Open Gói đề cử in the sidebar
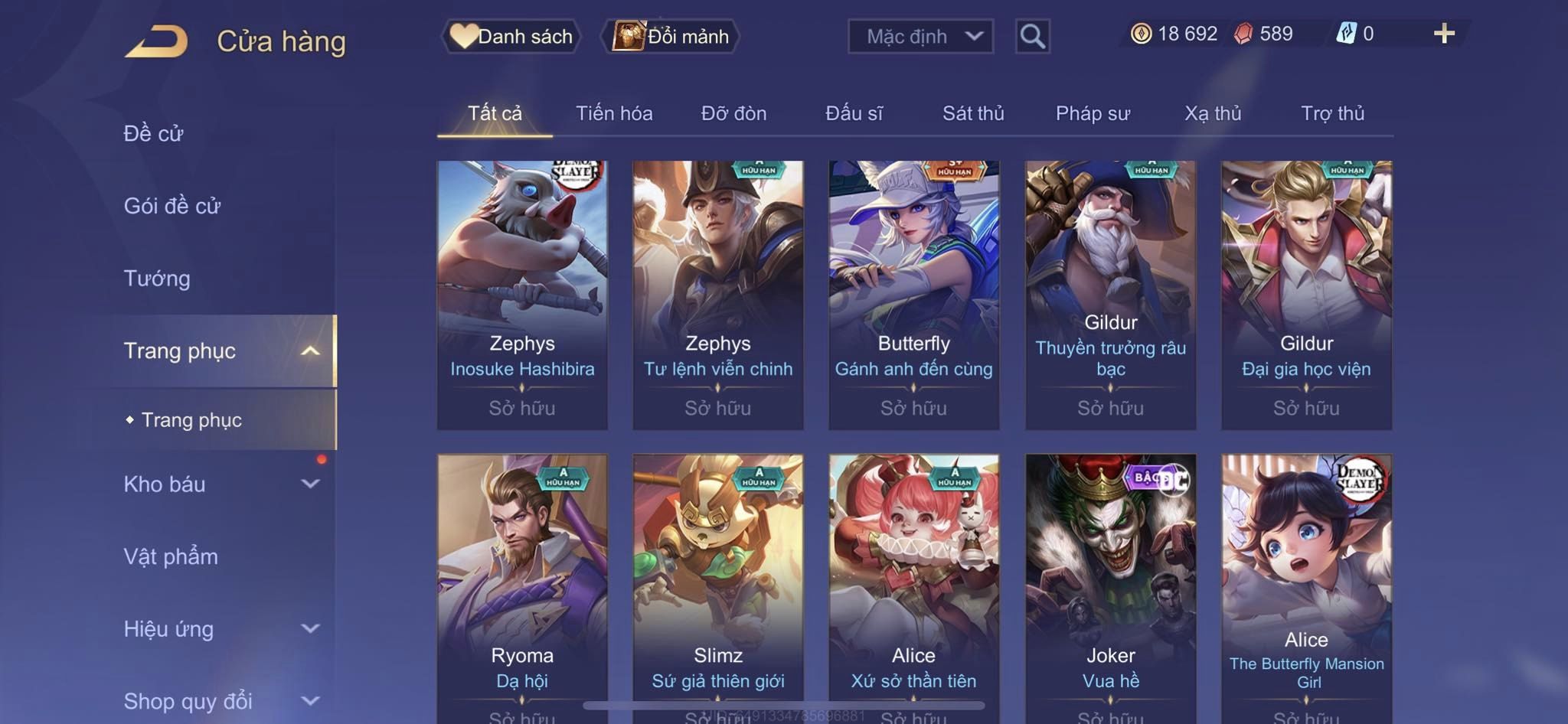Screen dimensions: 1568x724 tap(172, 206)
